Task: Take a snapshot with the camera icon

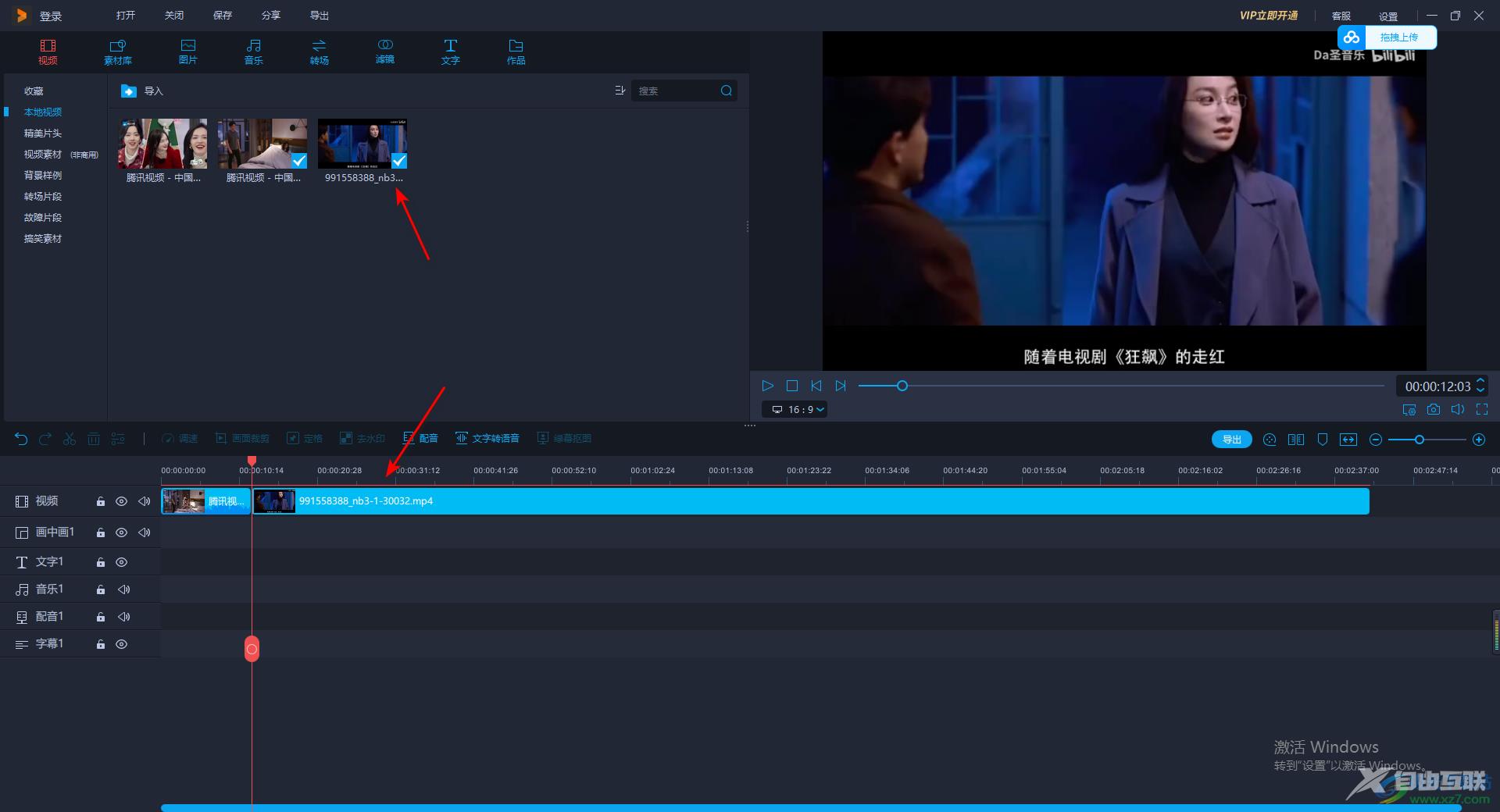Action: click(1433, 409)
